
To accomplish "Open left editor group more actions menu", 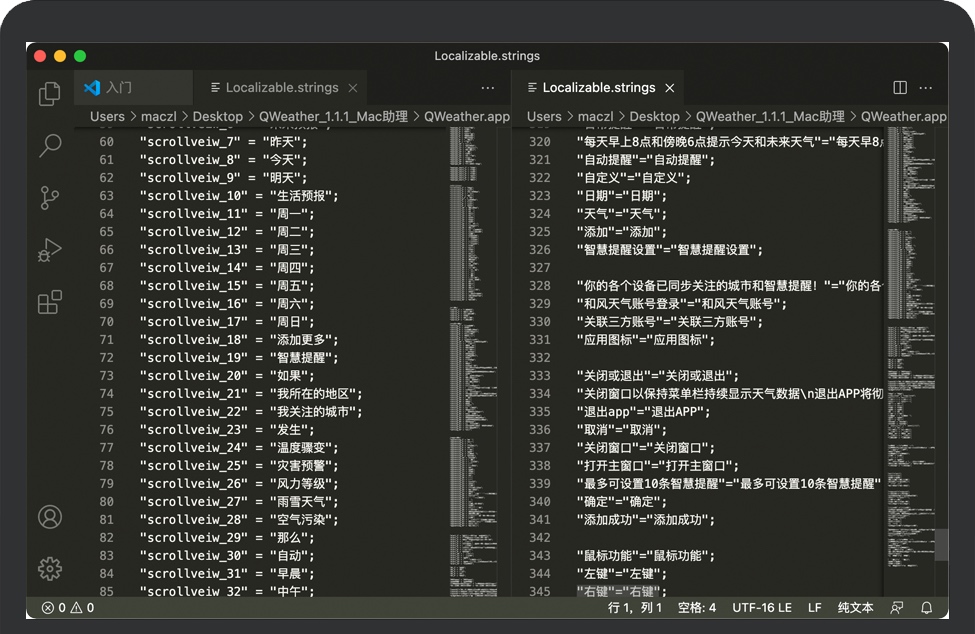I will pos(488,88).
